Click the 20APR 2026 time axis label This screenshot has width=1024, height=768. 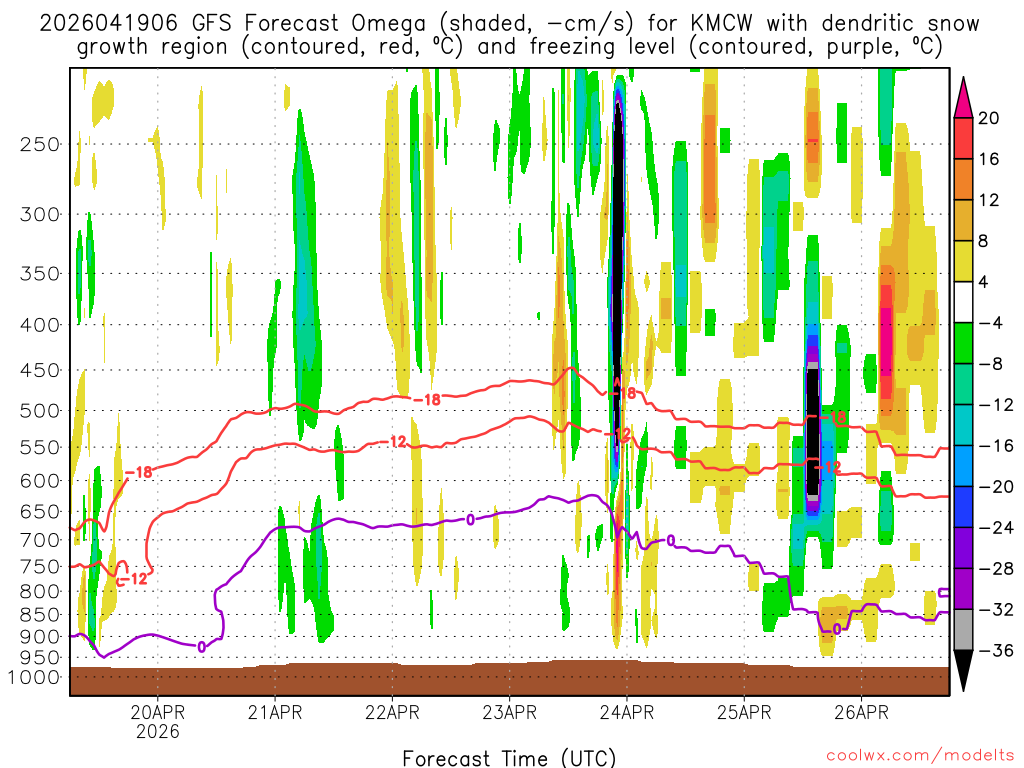click(x=157, y=721)
